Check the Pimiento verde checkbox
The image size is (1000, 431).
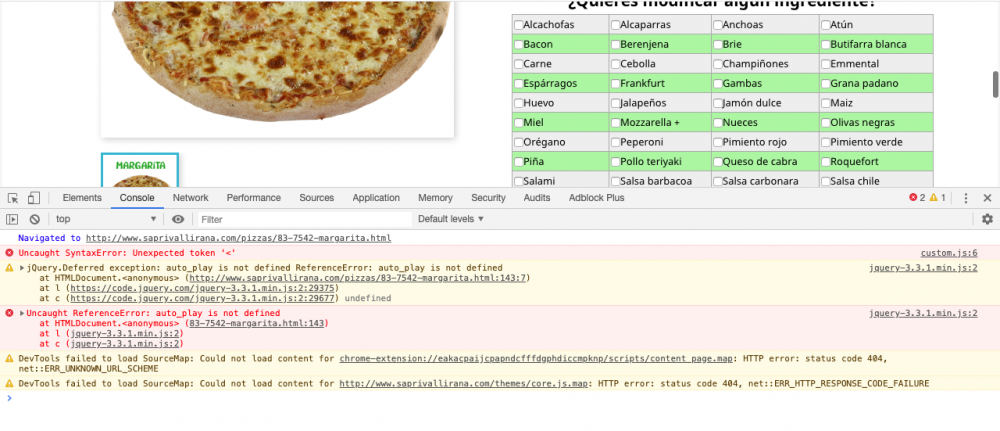coord(826,142)
